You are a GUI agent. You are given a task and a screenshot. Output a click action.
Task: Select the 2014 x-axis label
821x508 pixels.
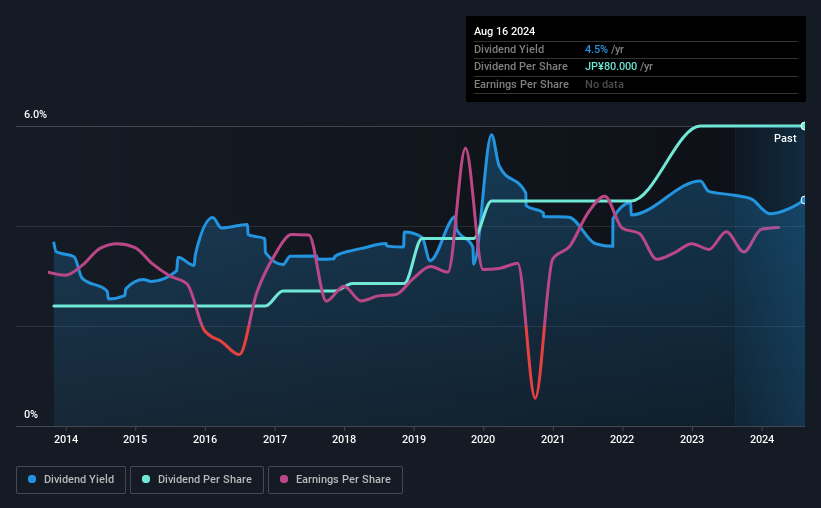coord(66,439)
